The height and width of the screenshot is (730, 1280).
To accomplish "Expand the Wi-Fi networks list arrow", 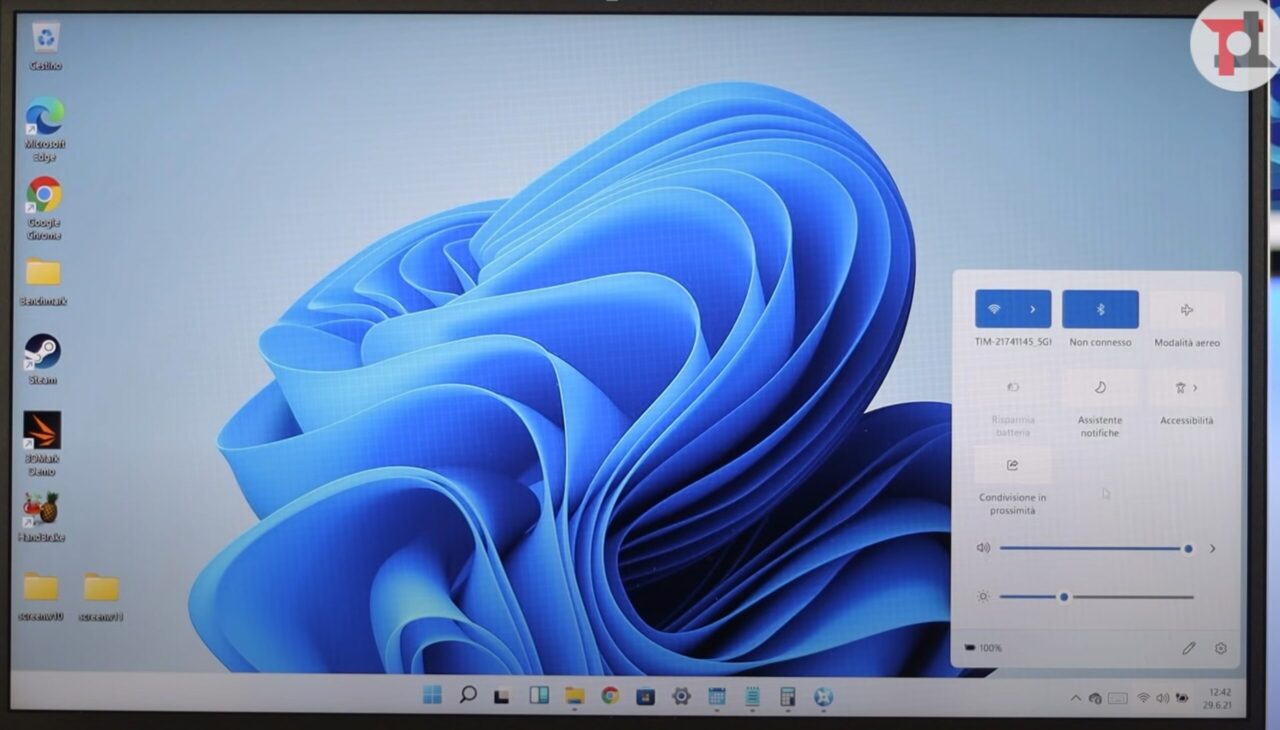I will [1033, 310].
